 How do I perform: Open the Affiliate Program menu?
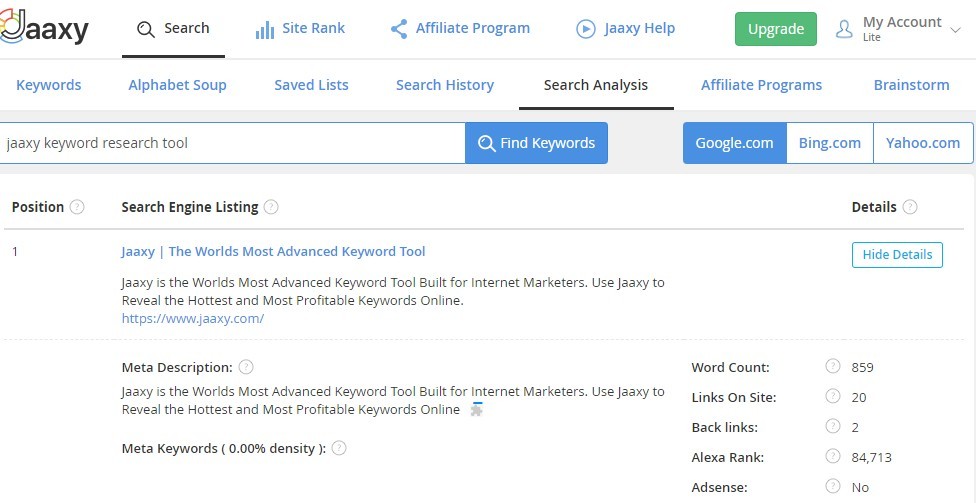pos(460,29)
